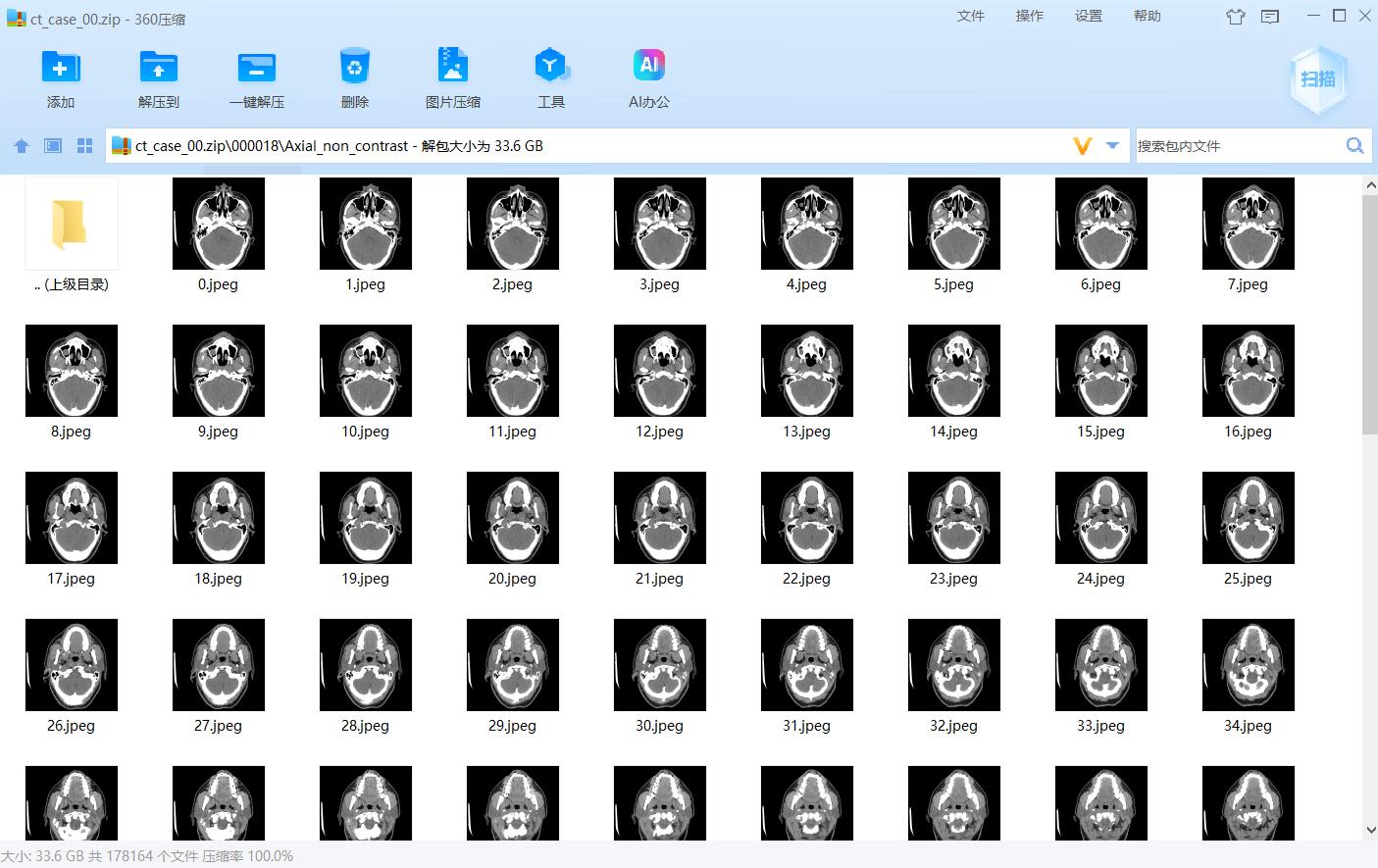Click the search magnifier button

coord(1354,146)
